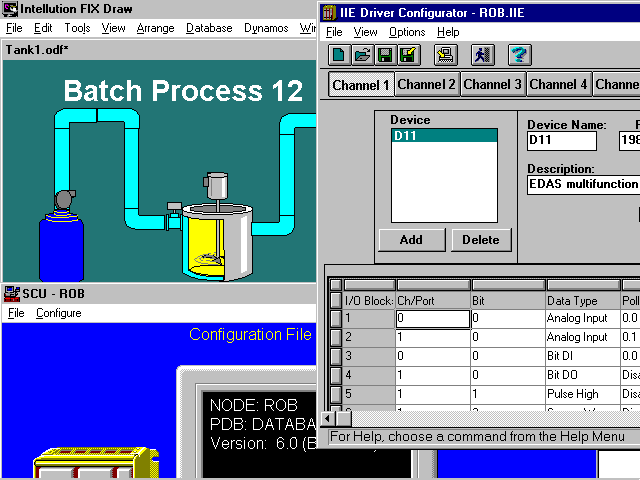Click the computer setup toolbar icon

[x=446, y=55]
